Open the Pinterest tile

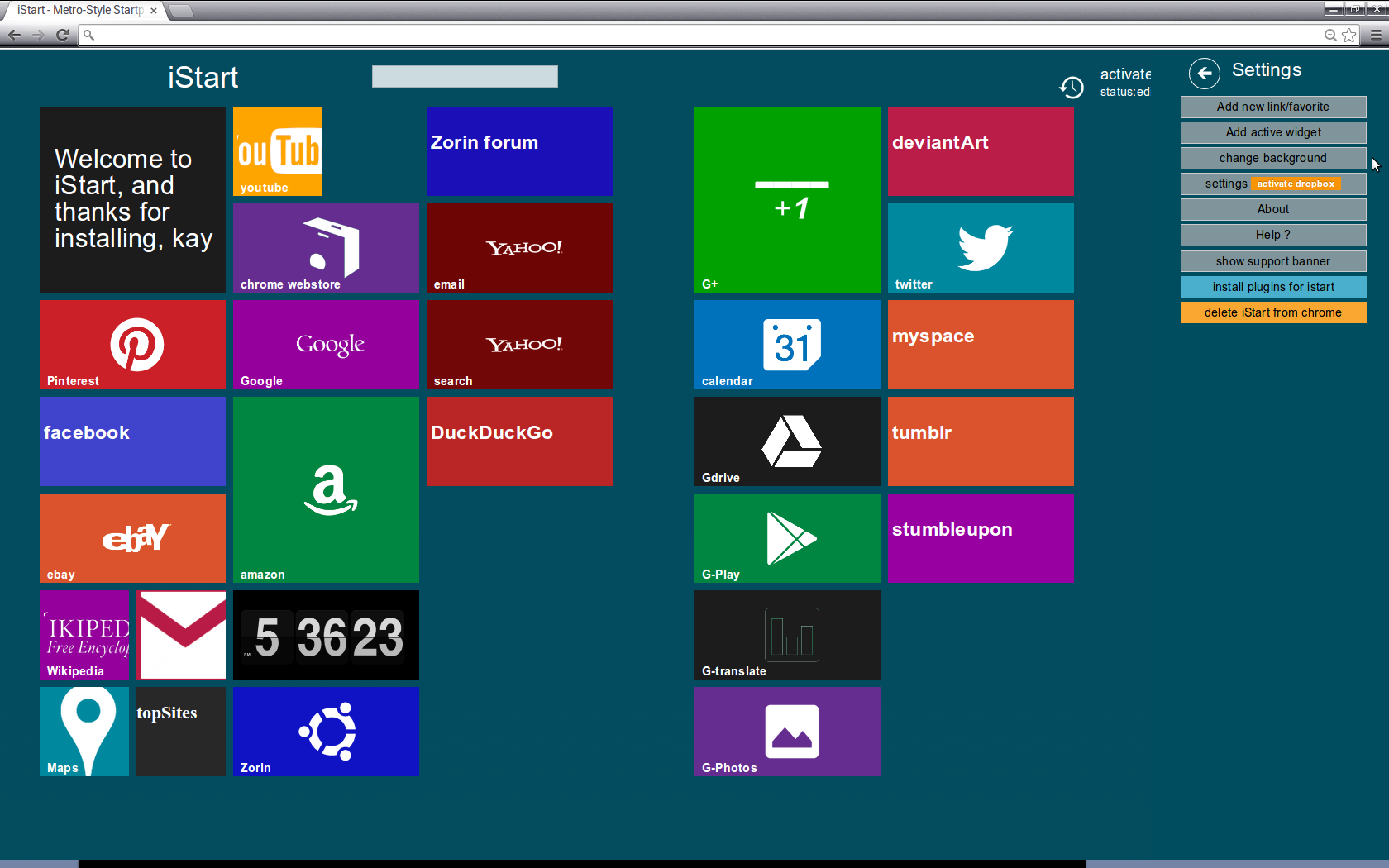coord(132,344)
